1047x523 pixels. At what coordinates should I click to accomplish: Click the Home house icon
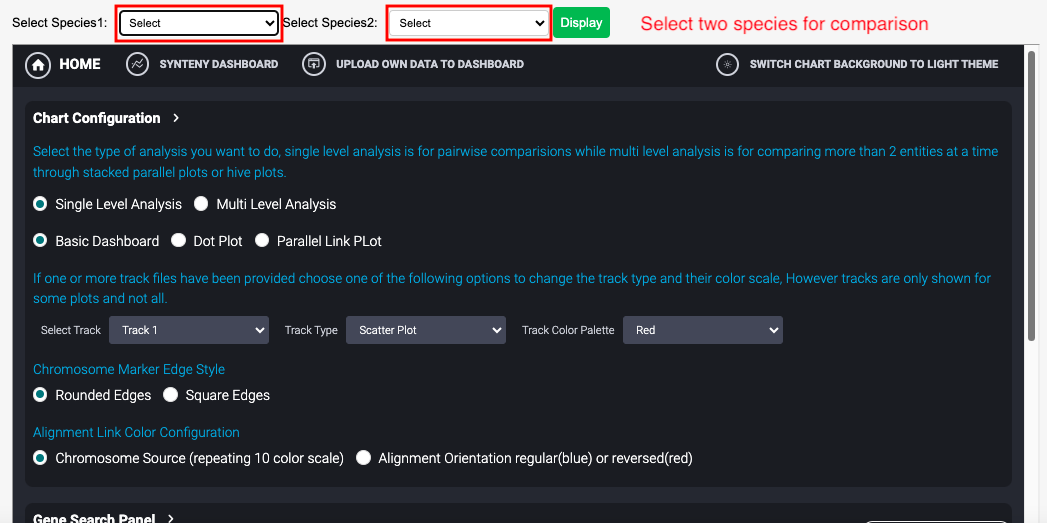(x=39, y=65)
